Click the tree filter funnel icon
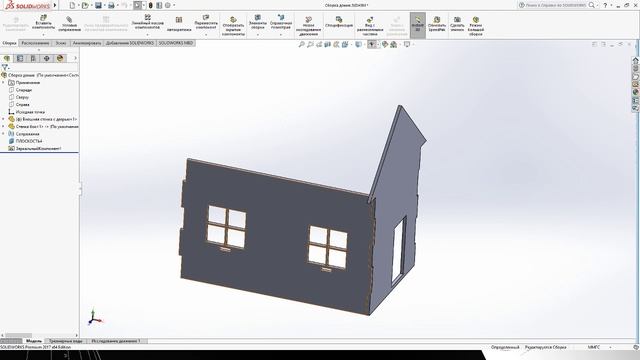 click(4, 67)
